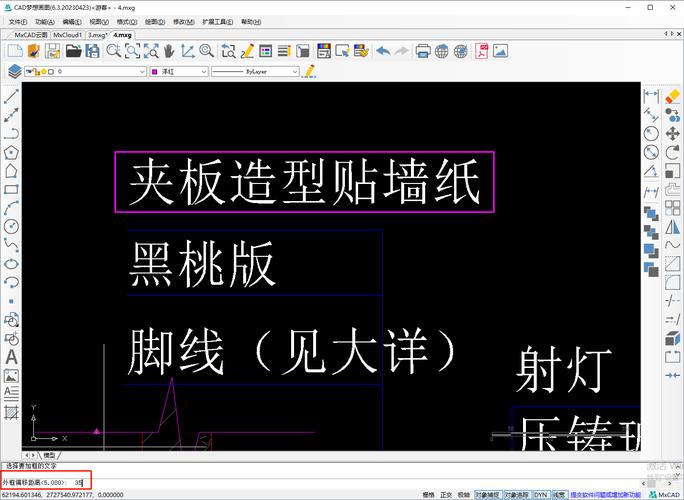The width and height of the screenshot is (684, 500).
Task: Click the Export PDF icon
Action: (x=482, y=50)
